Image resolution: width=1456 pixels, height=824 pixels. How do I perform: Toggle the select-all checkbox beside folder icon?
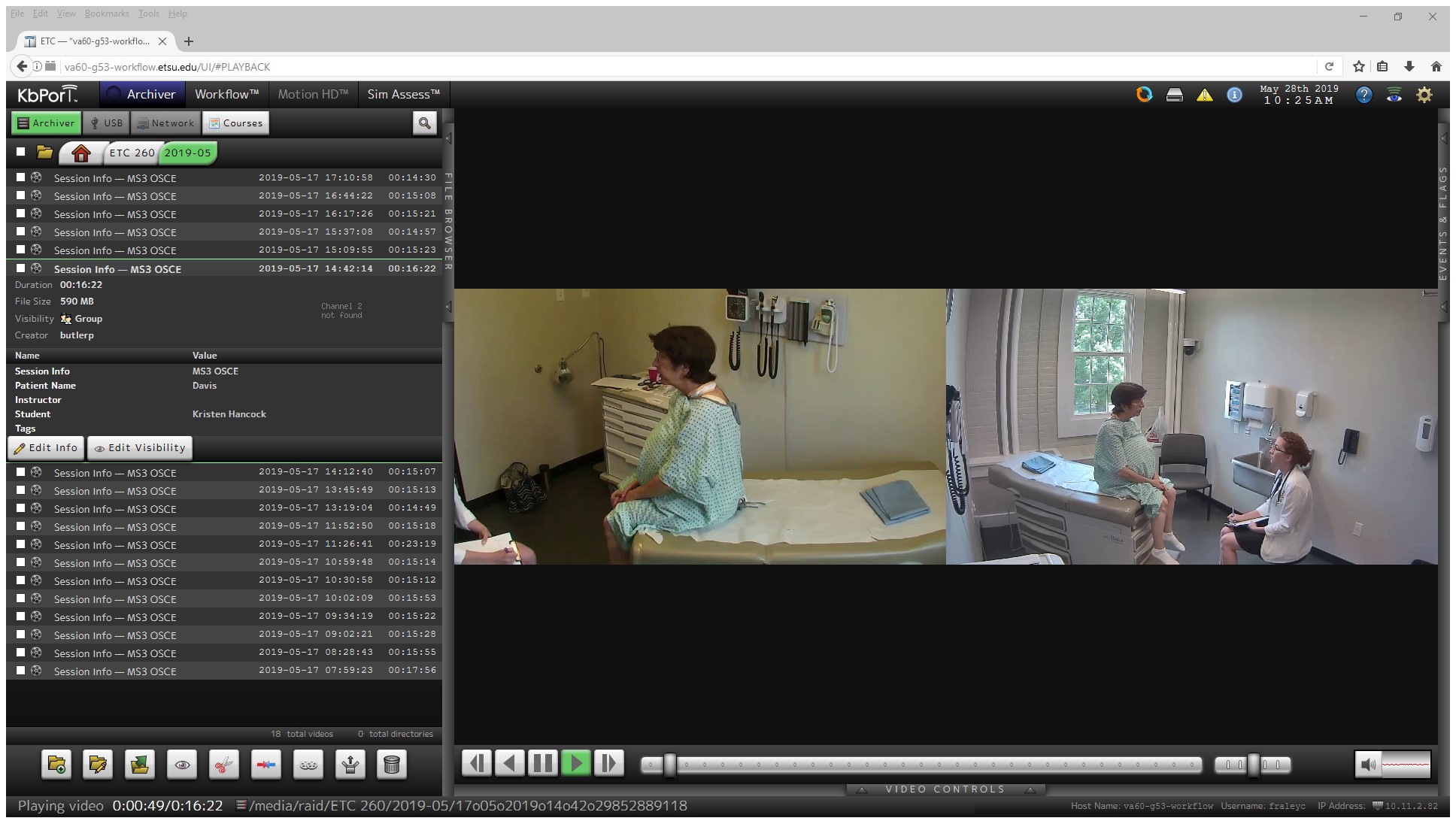[21, 152]
